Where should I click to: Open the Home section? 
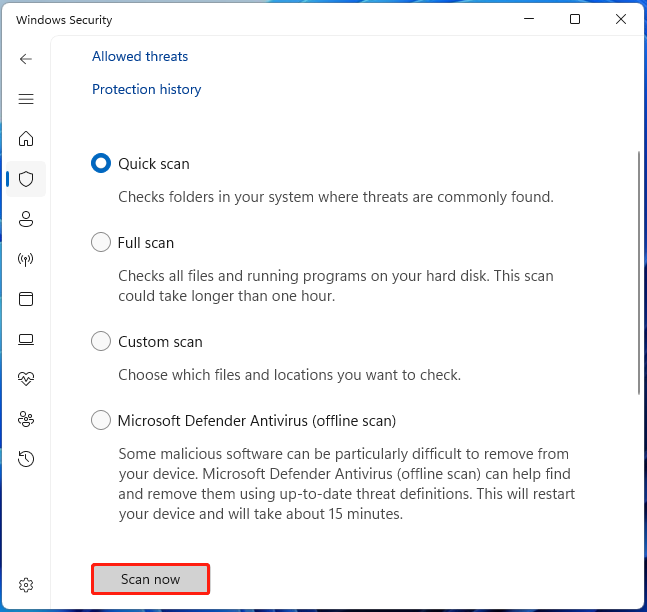point(26,139)
